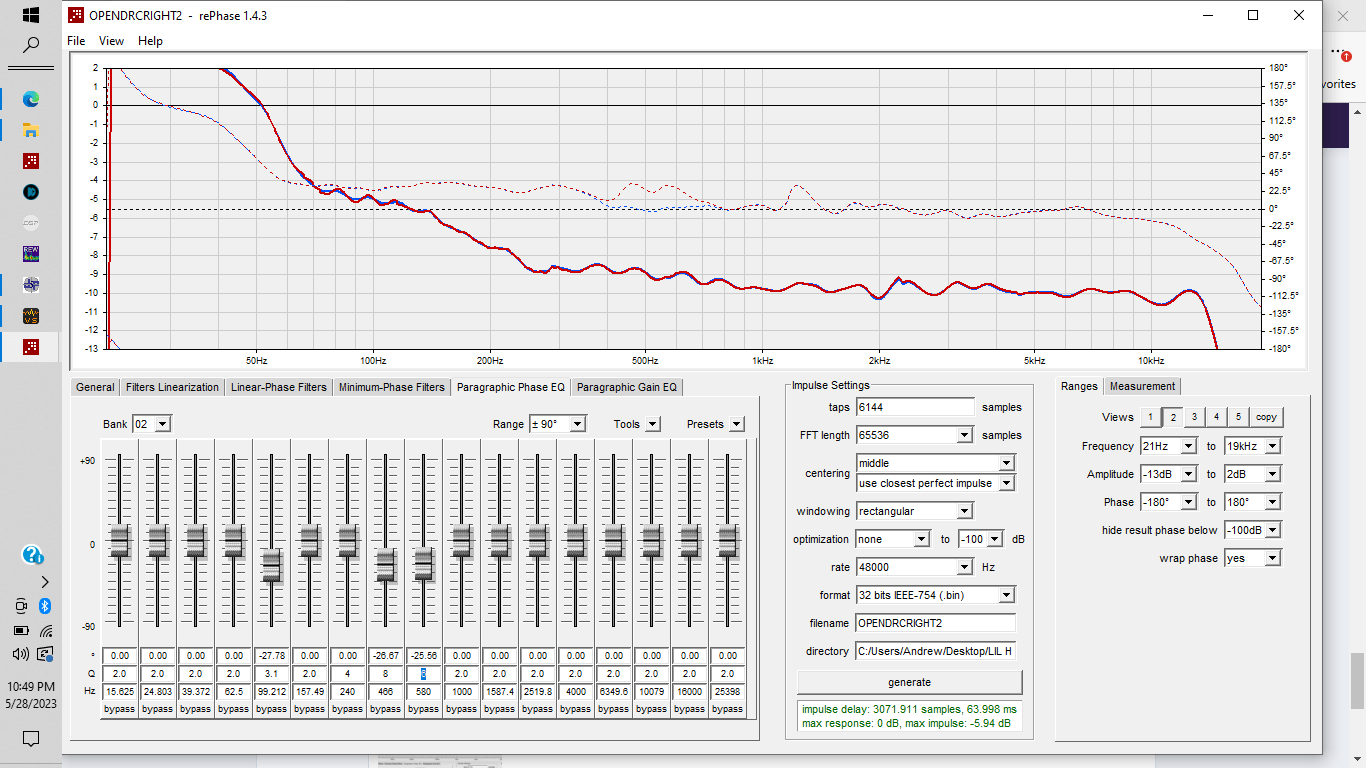The image size is (1366, 768).
Task: Select view 3 button
Action: click(1194, 417)
